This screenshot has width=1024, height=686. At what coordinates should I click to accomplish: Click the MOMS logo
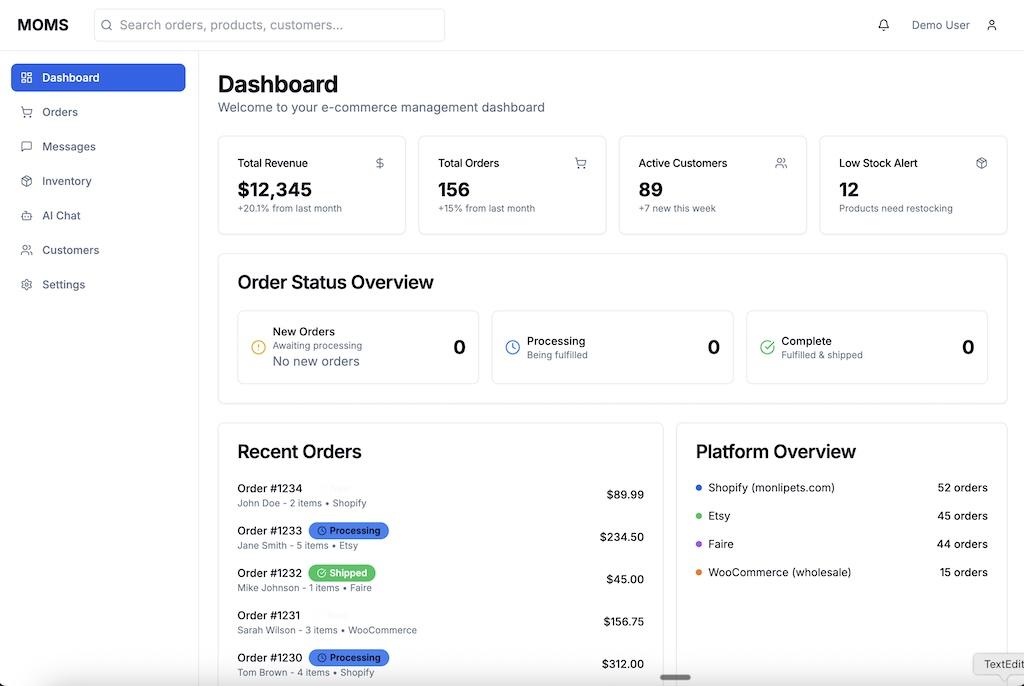coord(43,25)
